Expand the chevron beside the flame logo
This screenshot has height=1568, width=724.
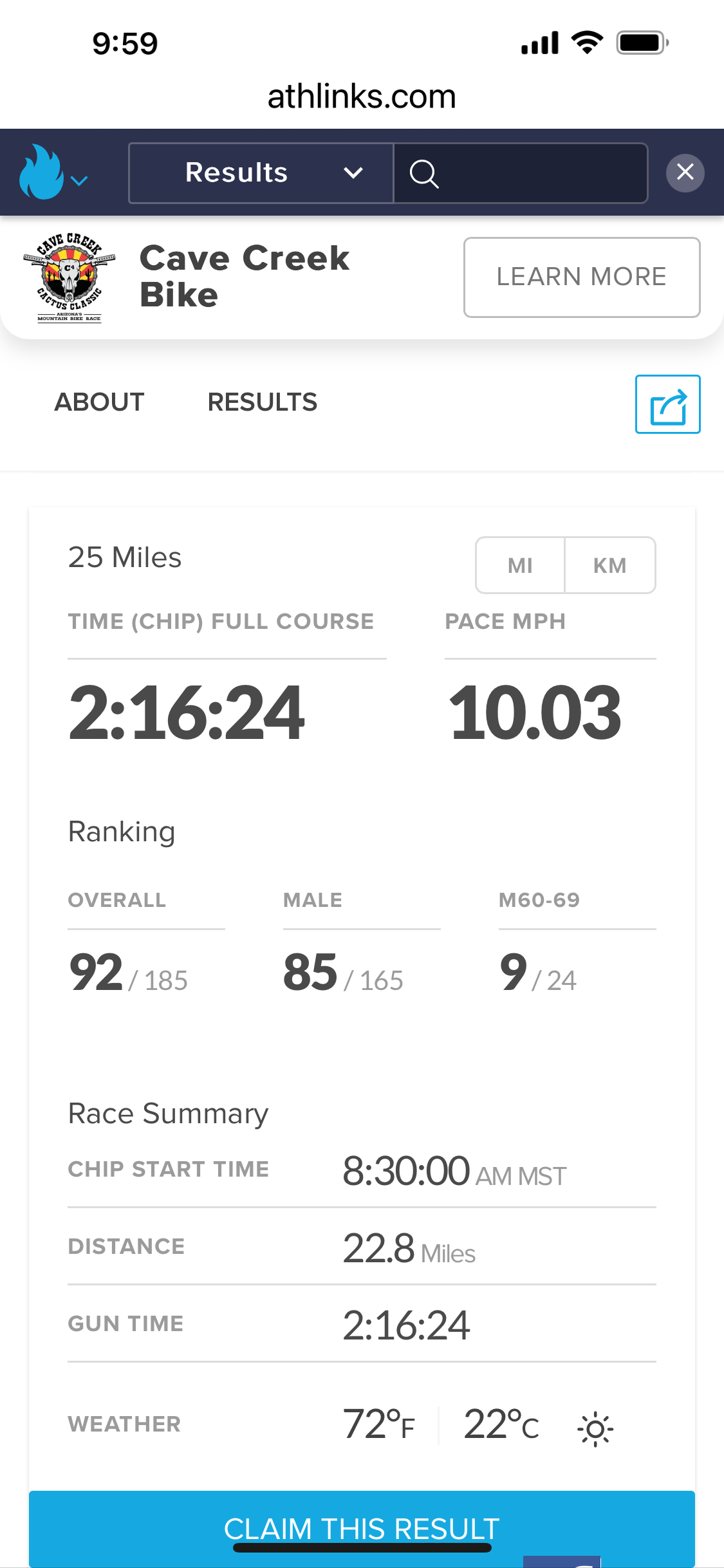[x=79, y=181]
